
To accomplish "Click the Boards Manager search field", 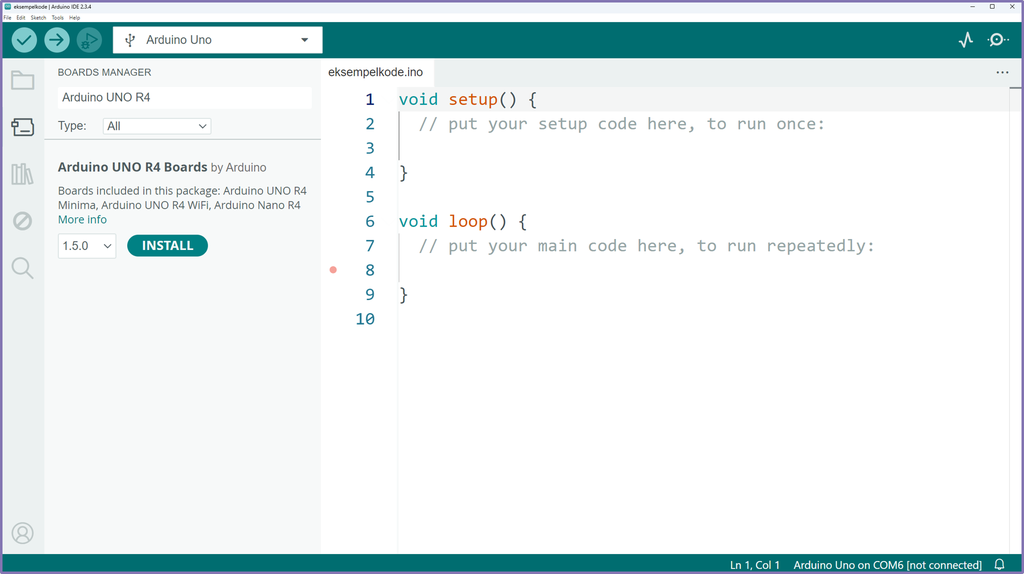I will click(185, 97).
